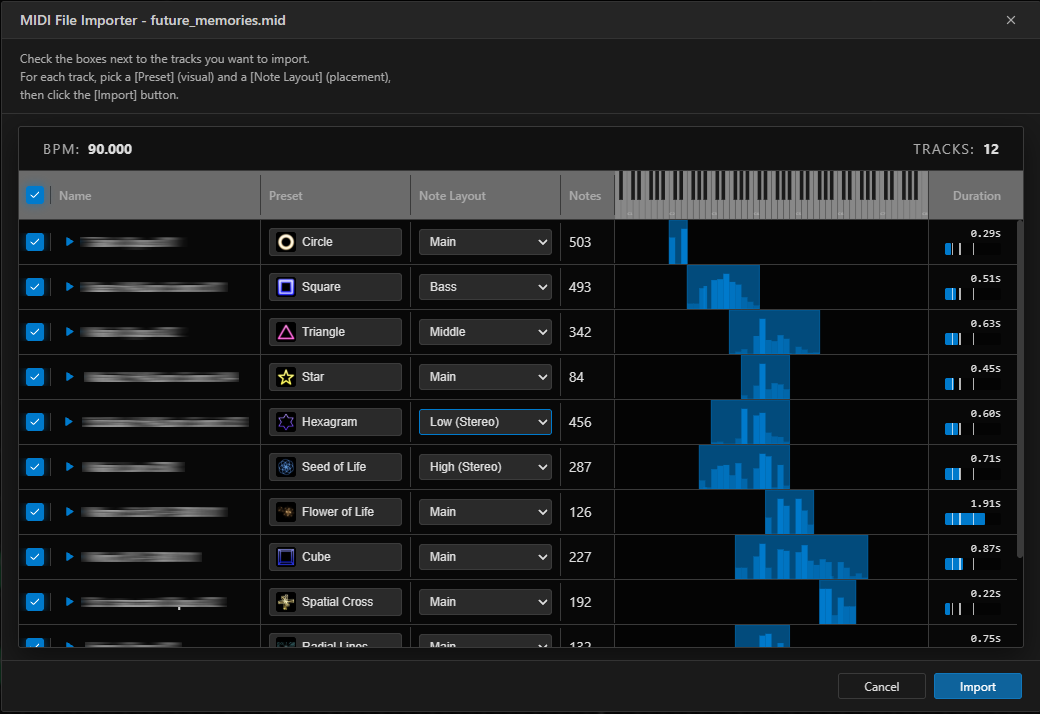Preview play the Triangle track
1040x714 pixels.
(x=69, y=332)
